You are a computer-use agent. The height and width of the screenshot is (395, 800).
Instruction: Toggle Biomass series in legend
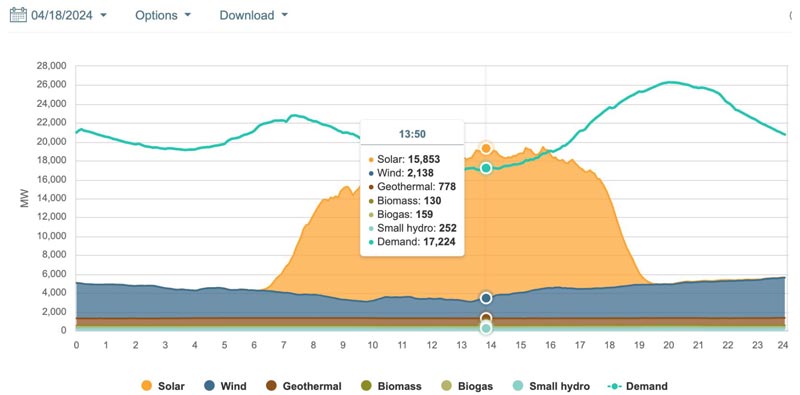click(x=390, y=386)
